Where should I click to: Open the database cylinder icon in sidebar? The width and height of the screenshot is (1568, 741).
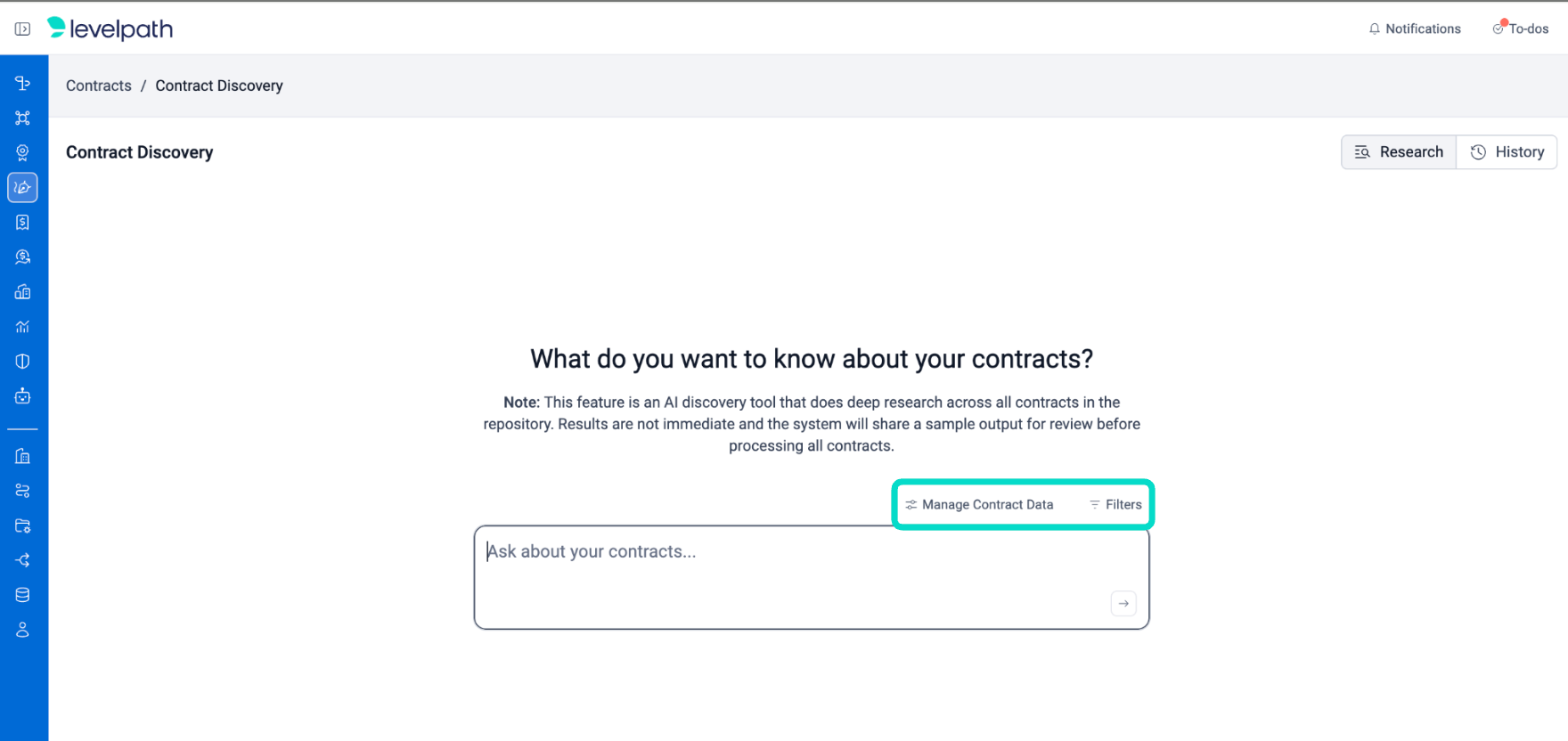pos(23,595)
